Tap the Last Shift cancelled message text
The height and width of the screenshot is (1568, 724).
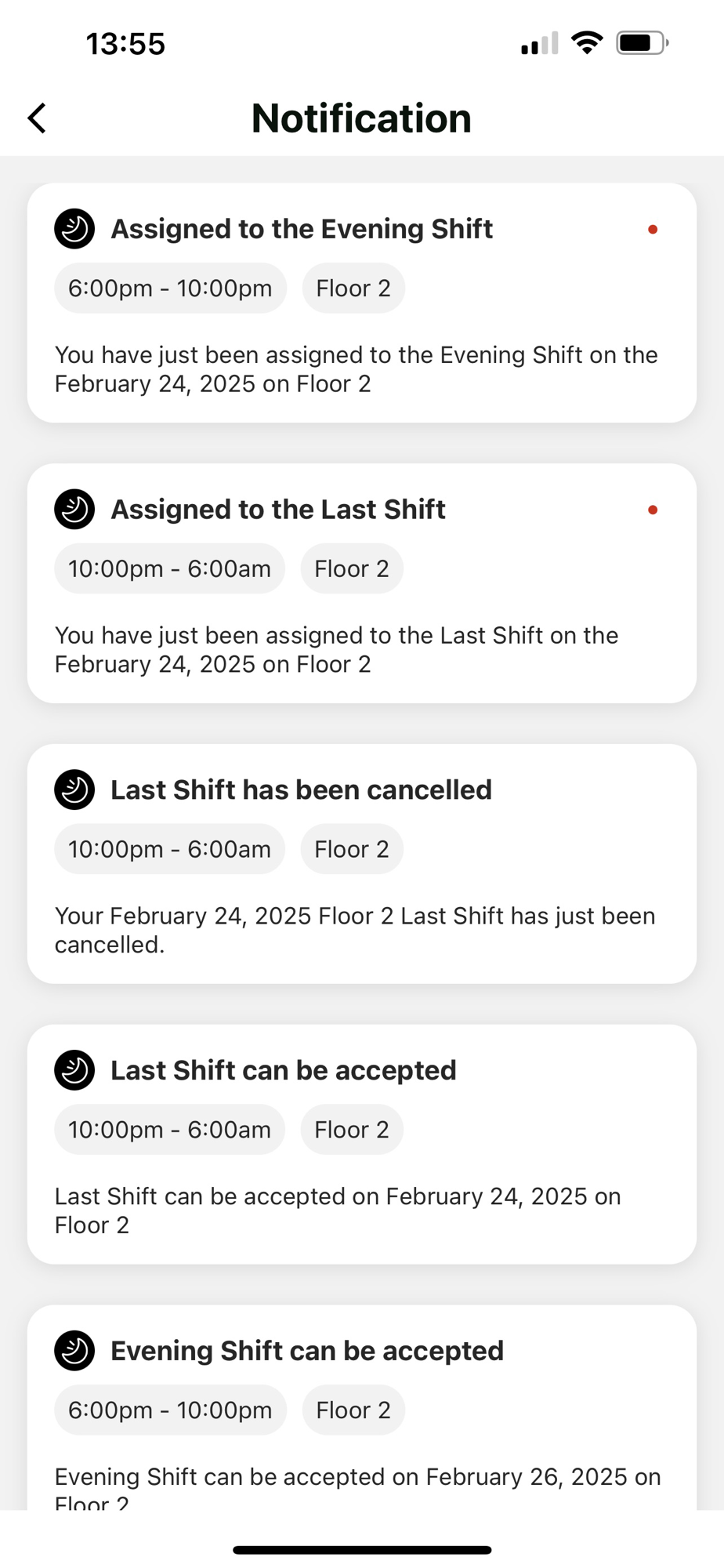[354, 930]
